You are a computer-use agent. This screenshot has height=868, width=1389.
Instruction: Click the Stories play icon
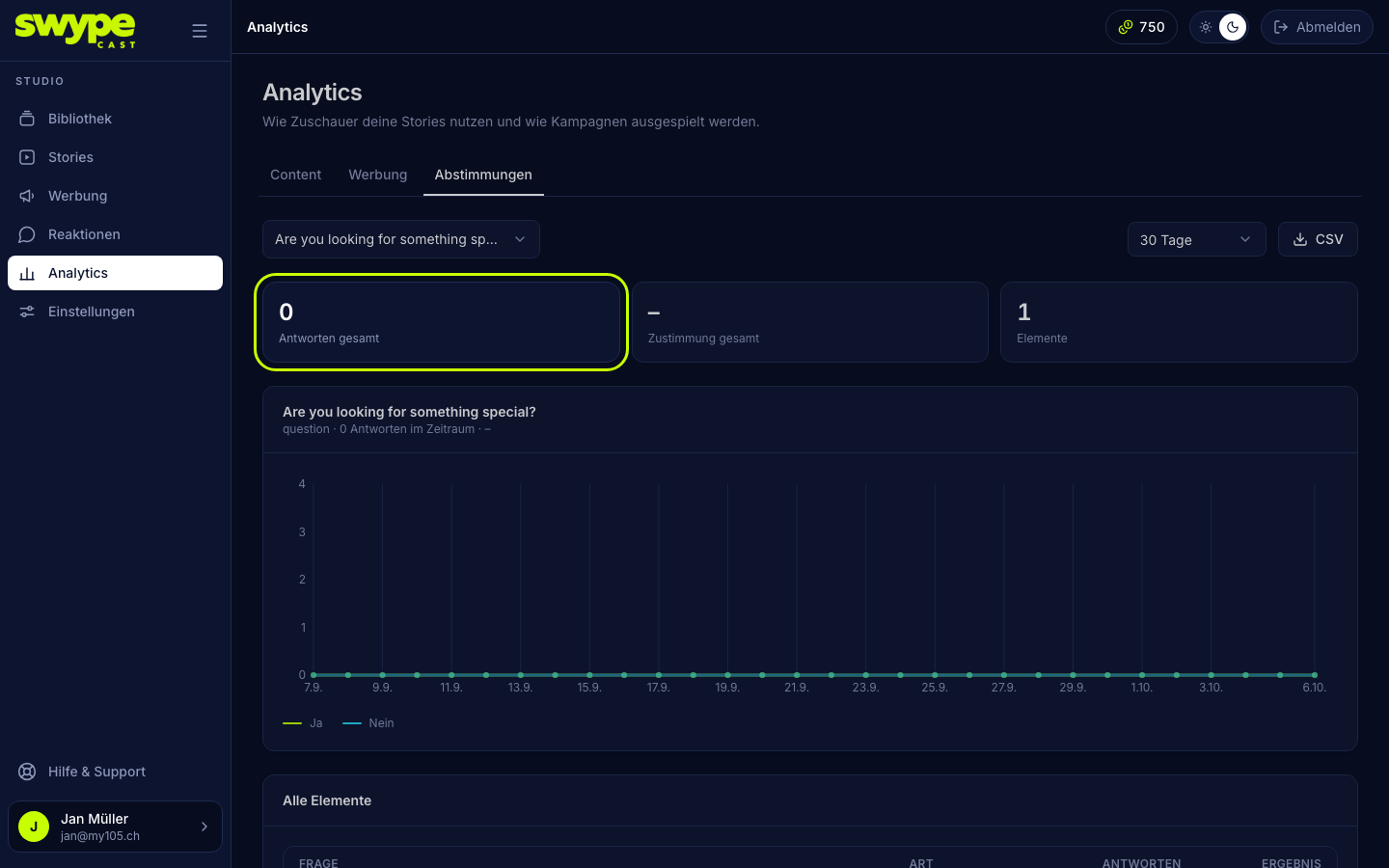click(x=27, y=157)
